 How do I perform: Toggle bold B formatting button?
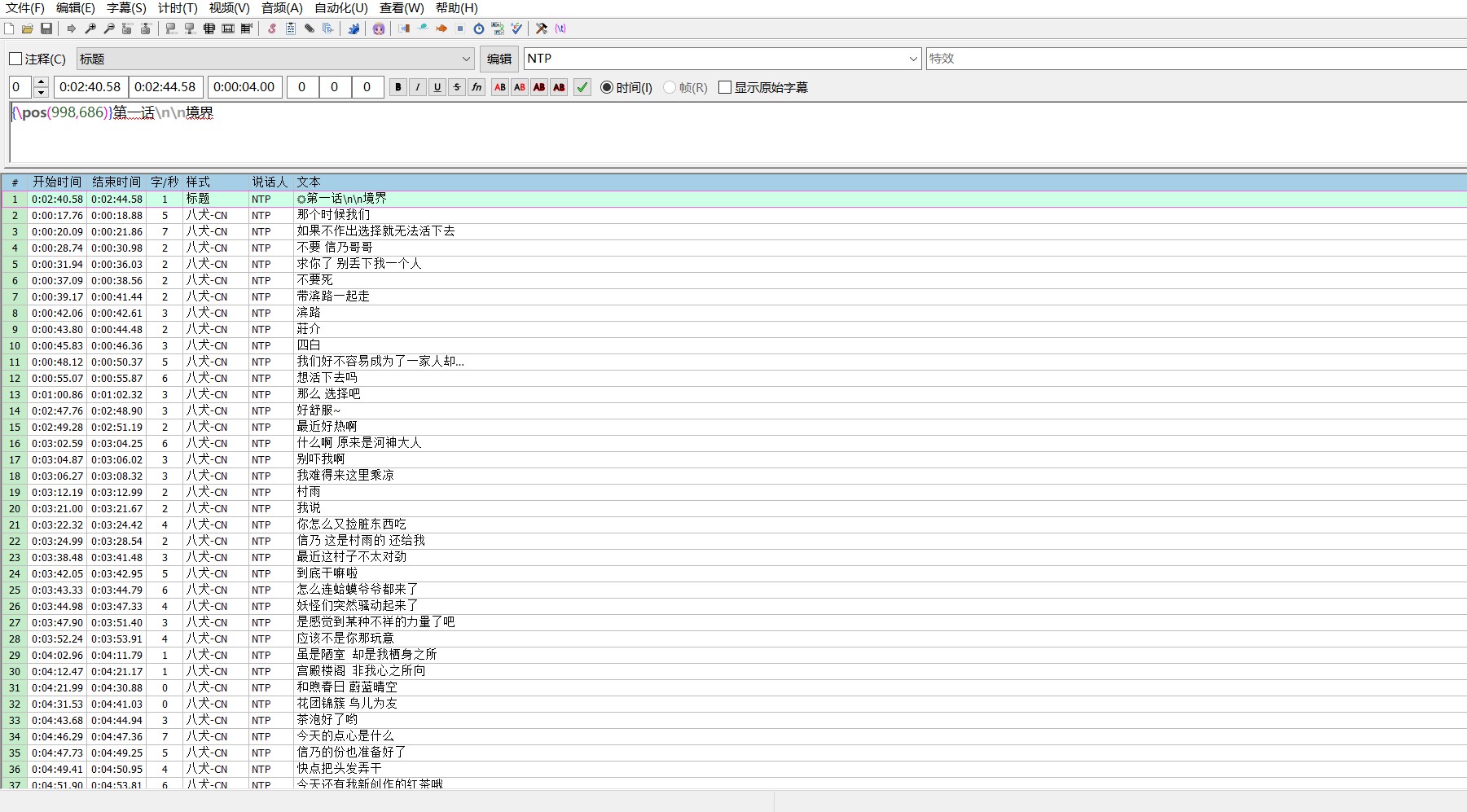pos(398,87)
